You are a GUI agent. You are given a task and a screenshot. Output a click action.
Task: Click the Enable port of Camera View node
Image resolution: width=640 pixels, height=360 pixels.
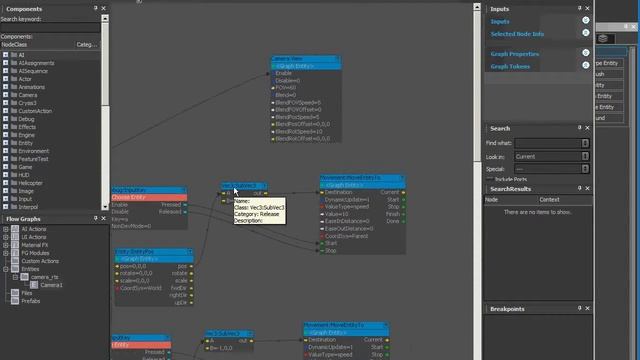pos(283,73)
